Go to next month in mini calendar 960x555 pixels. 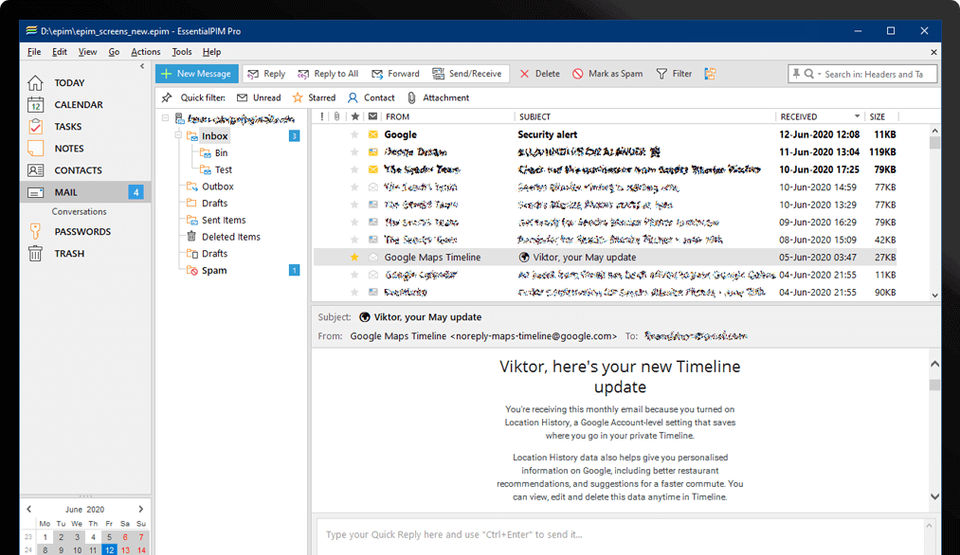point(141,509)
